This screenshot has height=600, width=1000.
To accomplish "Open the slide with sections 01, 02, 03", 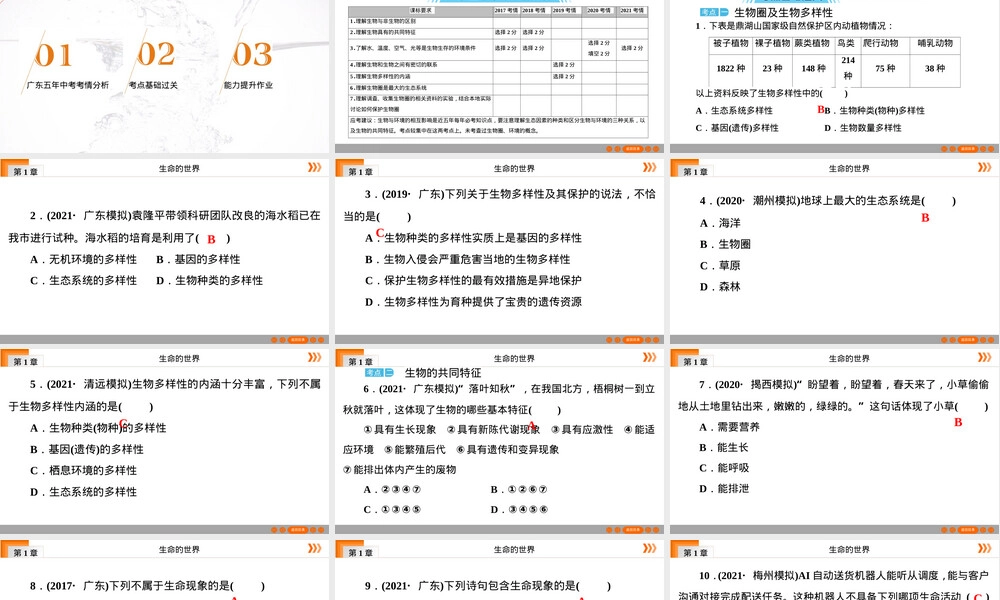I will (x=165, y=76).
